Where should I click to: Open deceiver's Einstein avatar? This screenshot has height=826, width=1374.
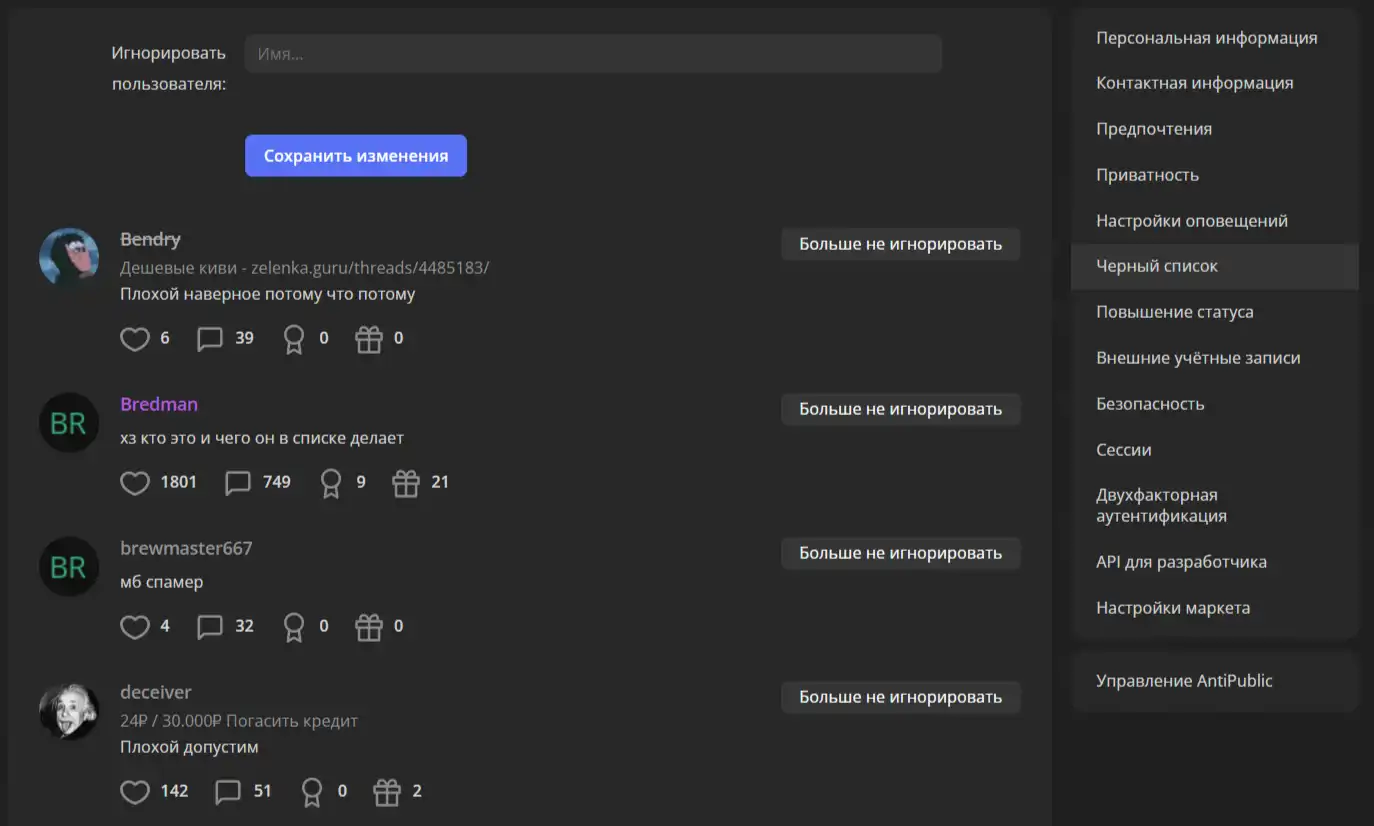click(69, 711)
